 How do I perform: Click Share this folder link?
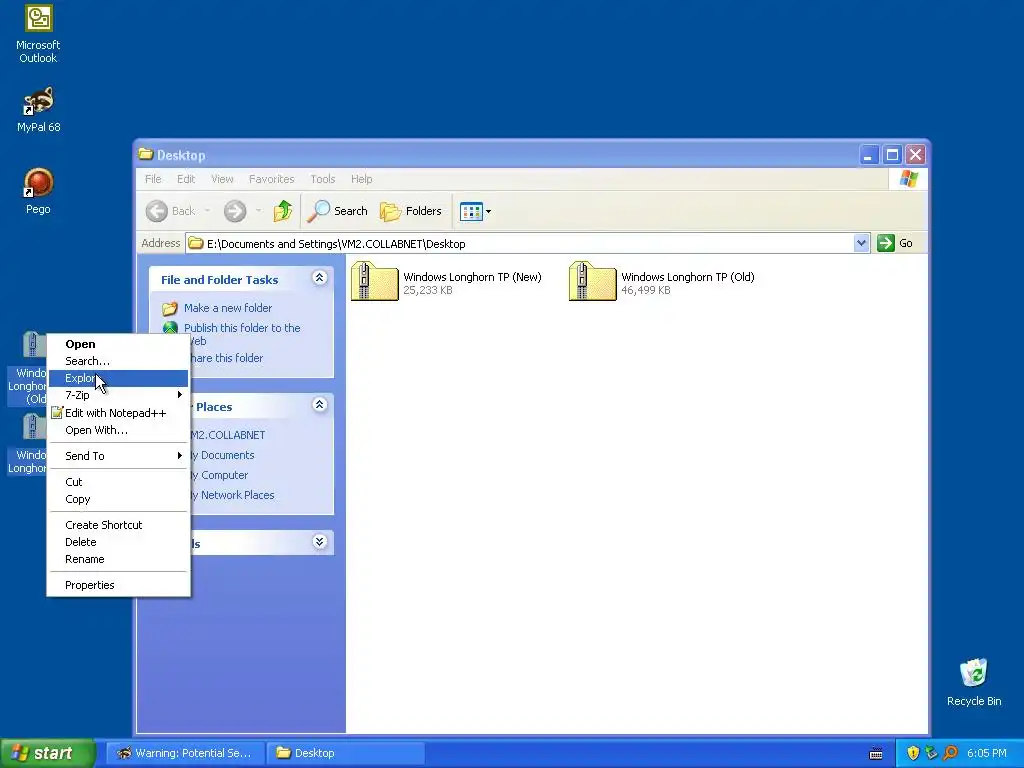click(227, 358)
